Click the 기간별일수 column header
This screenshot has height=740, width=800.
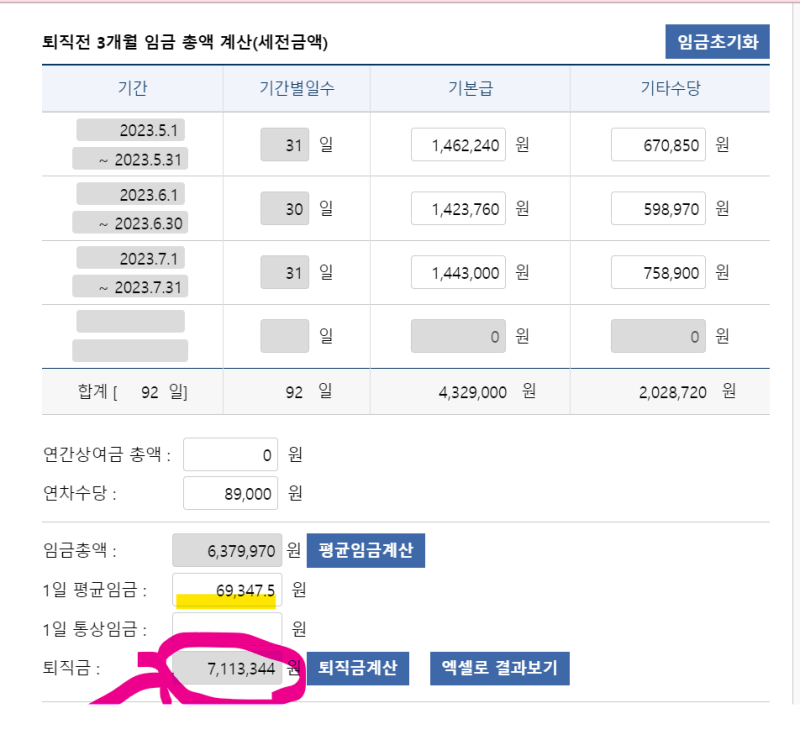tap(297, 88)
